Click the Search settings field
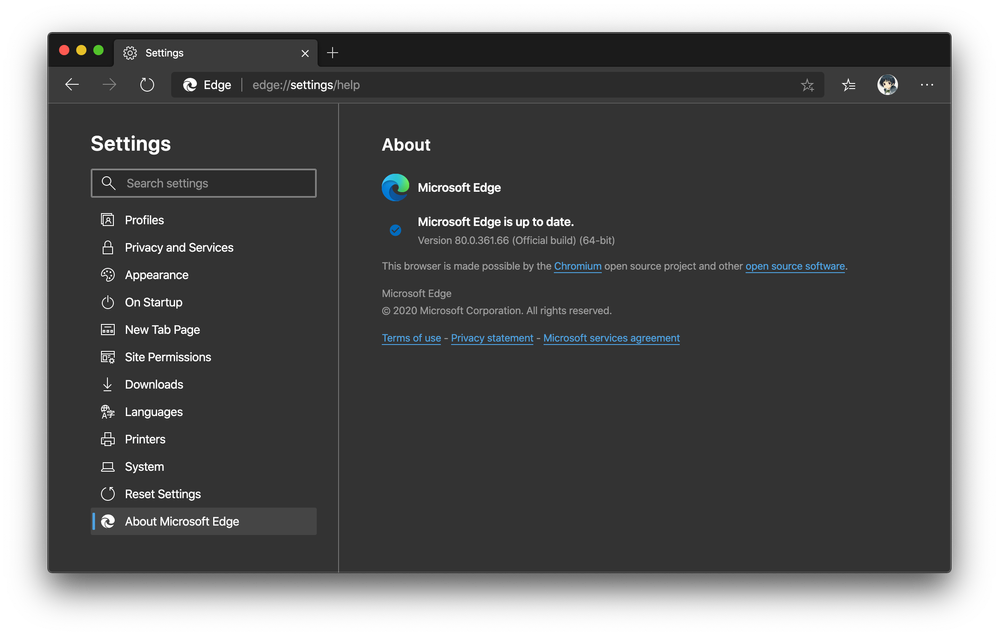This screenshot has height=636, width=999. click(204, 184)
